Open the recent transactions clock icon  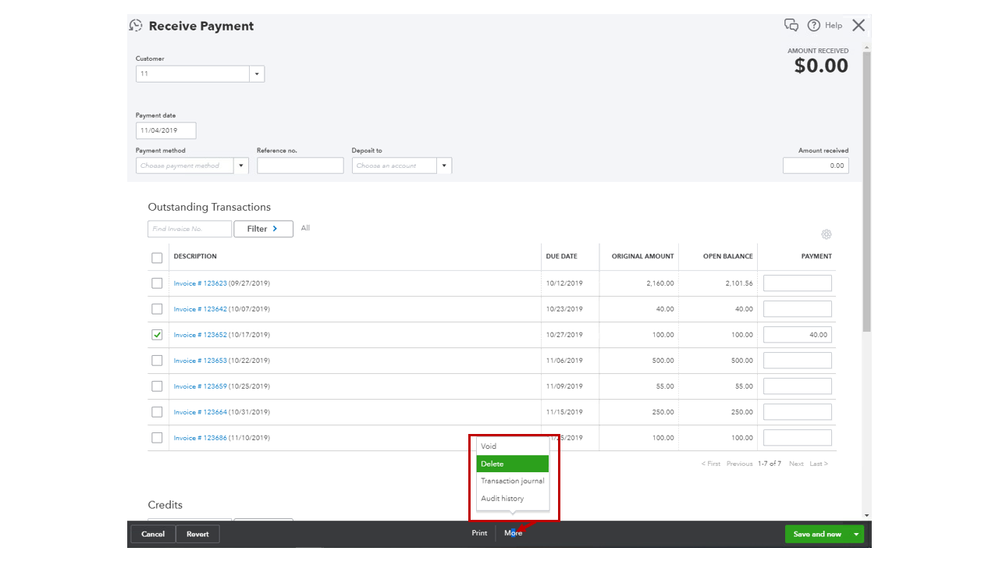pyautogui.click(x=136, y=25)
